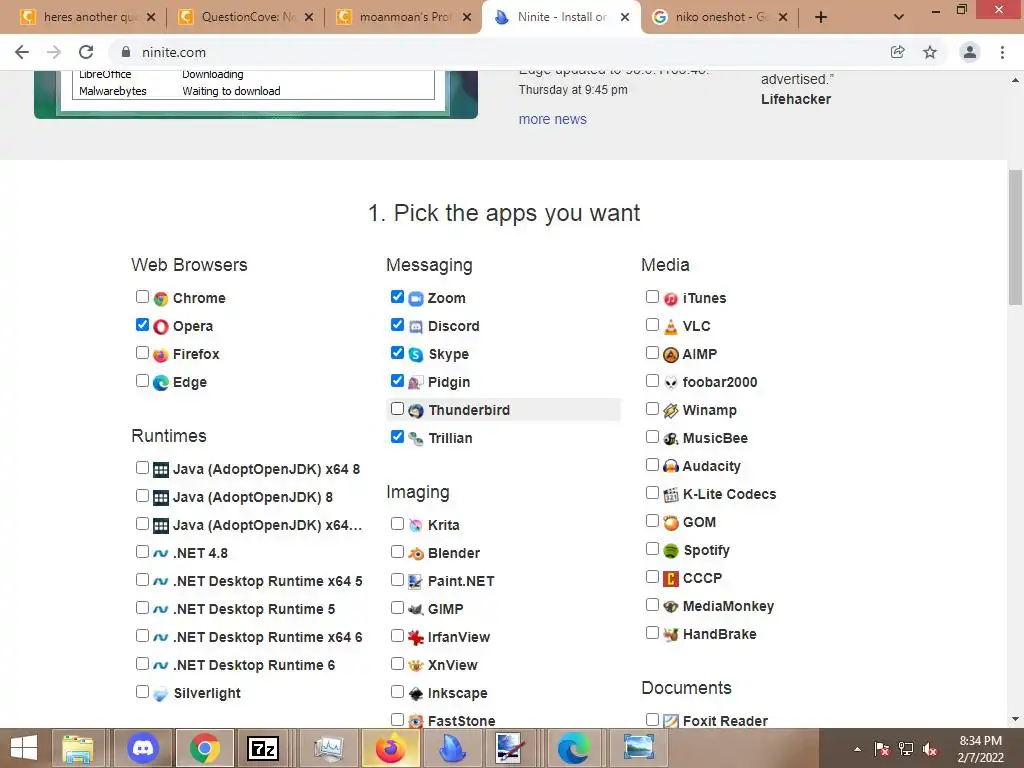Open the Chrome profile avatar button
The height and width of the screenshot is (768, 1024).
click(x=970, y=52)
